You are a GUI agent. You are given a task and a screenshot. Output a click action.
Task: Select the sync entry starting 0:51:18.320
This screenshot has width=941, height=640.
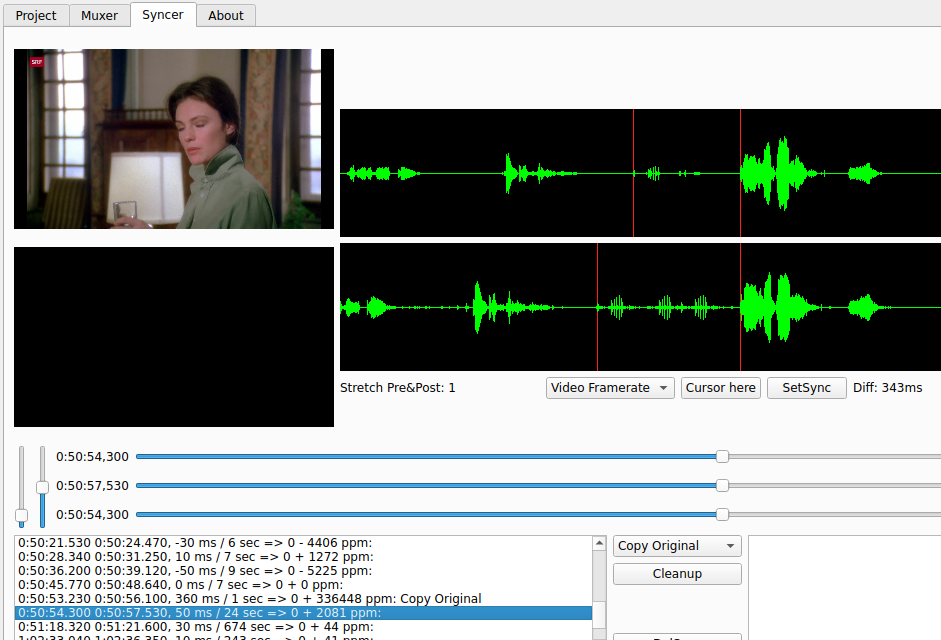[303, 627]
